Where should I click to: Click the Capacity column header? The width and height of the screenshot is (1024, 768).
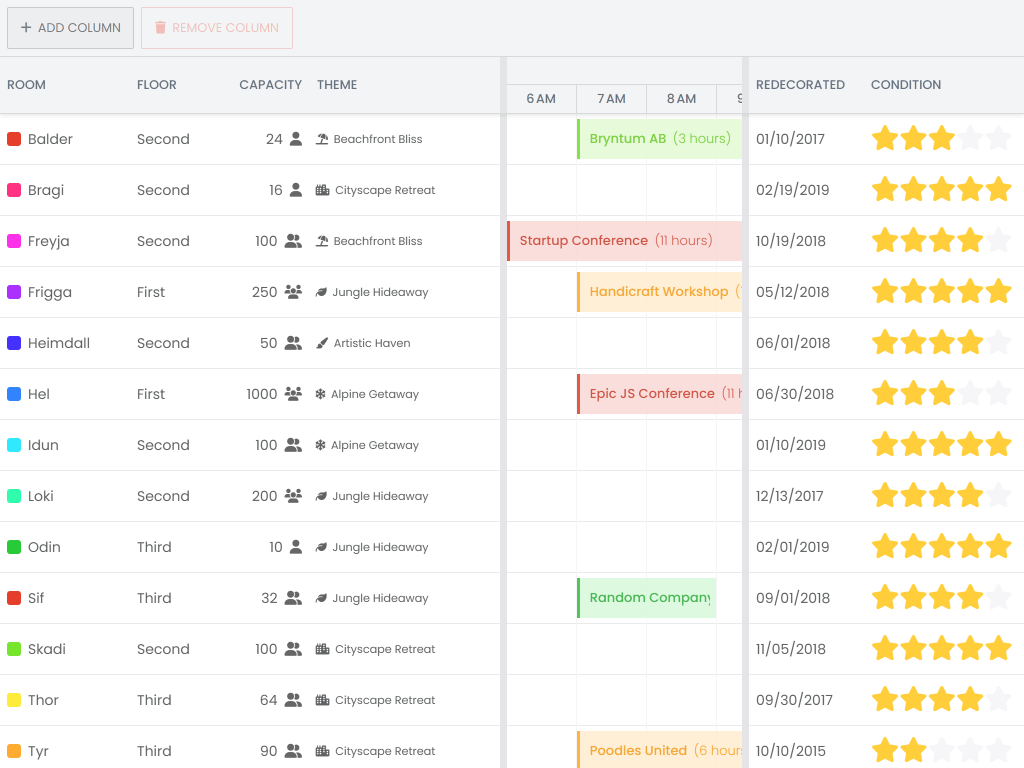270,85
